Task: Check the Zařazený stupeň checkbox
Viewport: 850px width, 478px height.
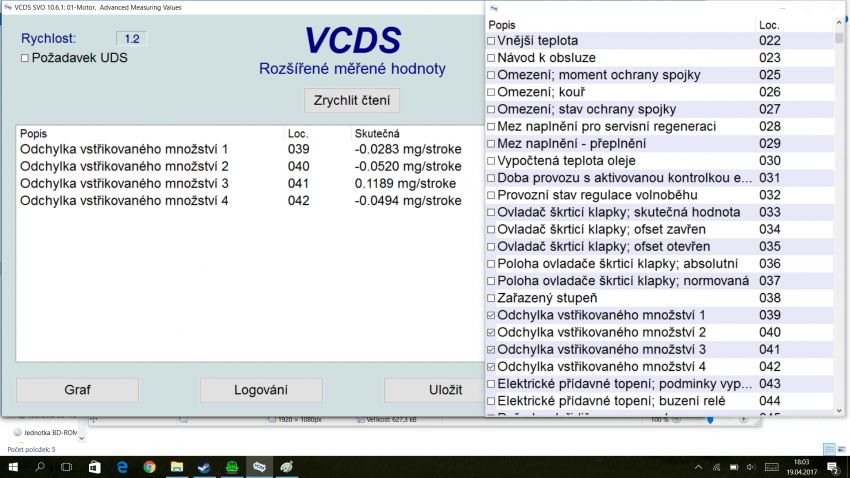Action: click(491, 298)
